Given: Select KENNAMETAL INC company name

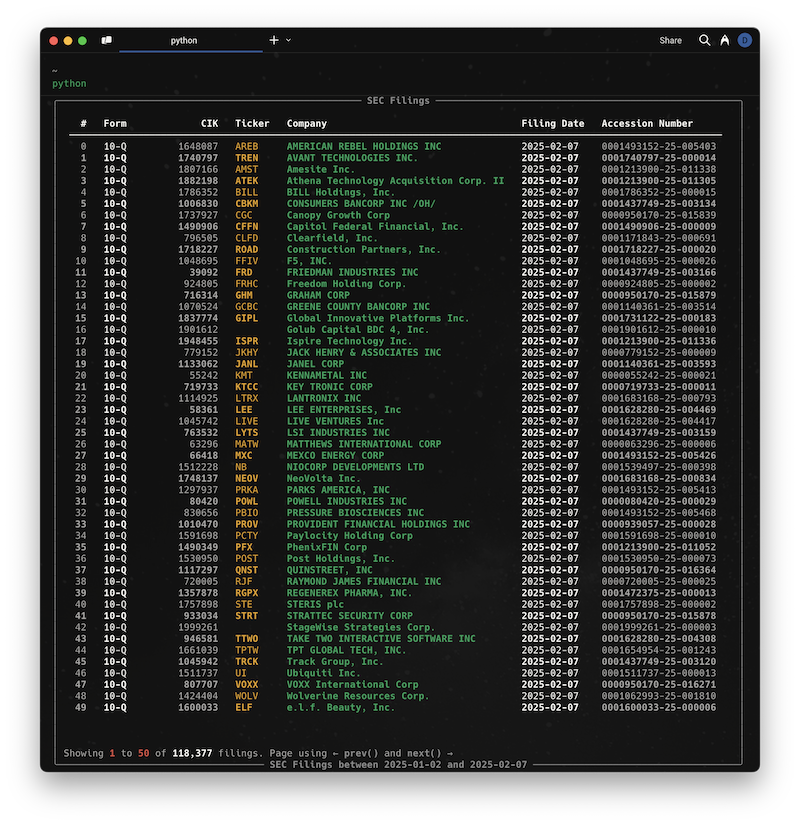Looking at the screenshot, I should pos(326,375).
